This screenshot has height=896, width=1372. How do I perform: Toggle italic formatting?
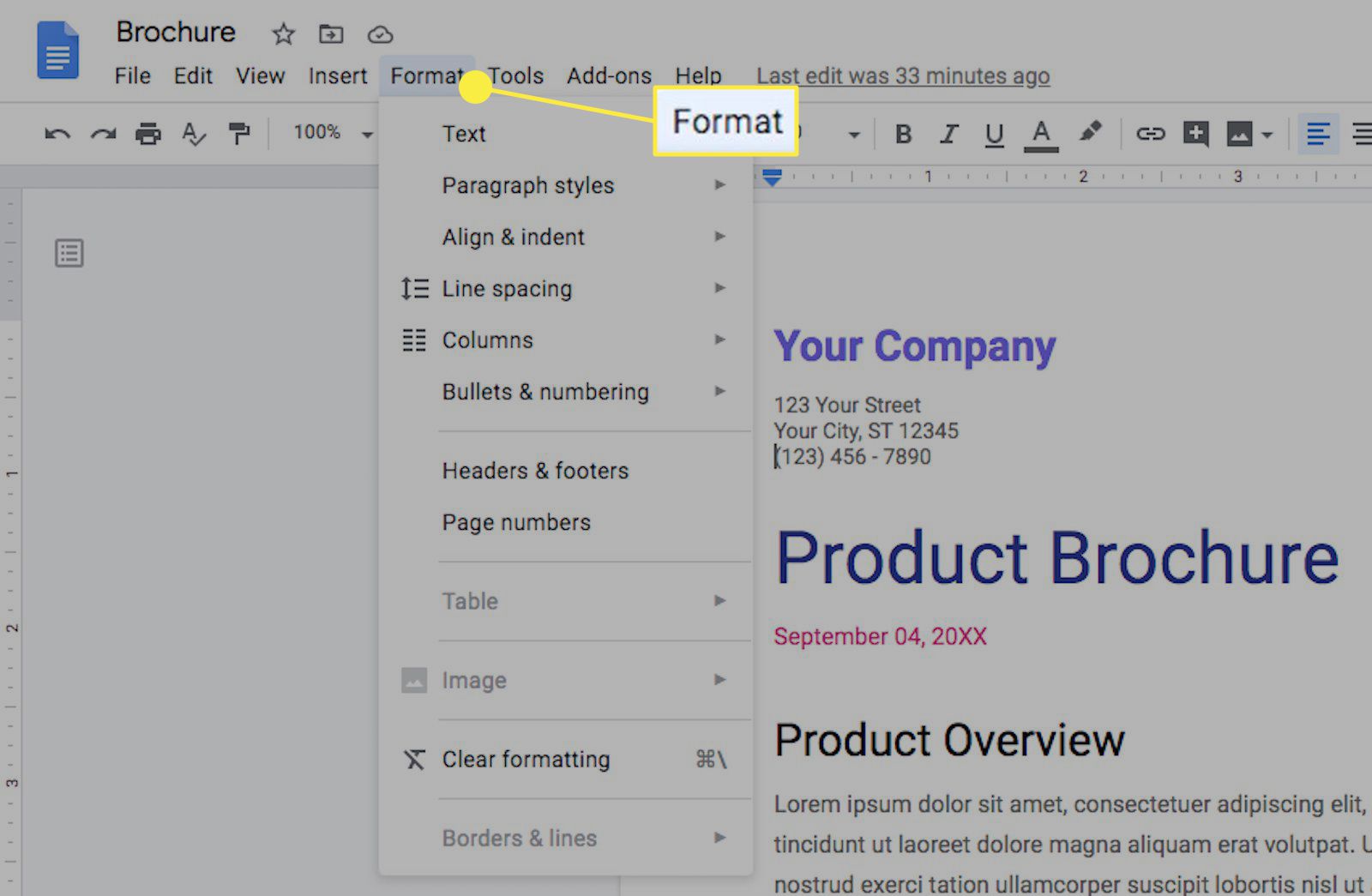pos(948,134)
